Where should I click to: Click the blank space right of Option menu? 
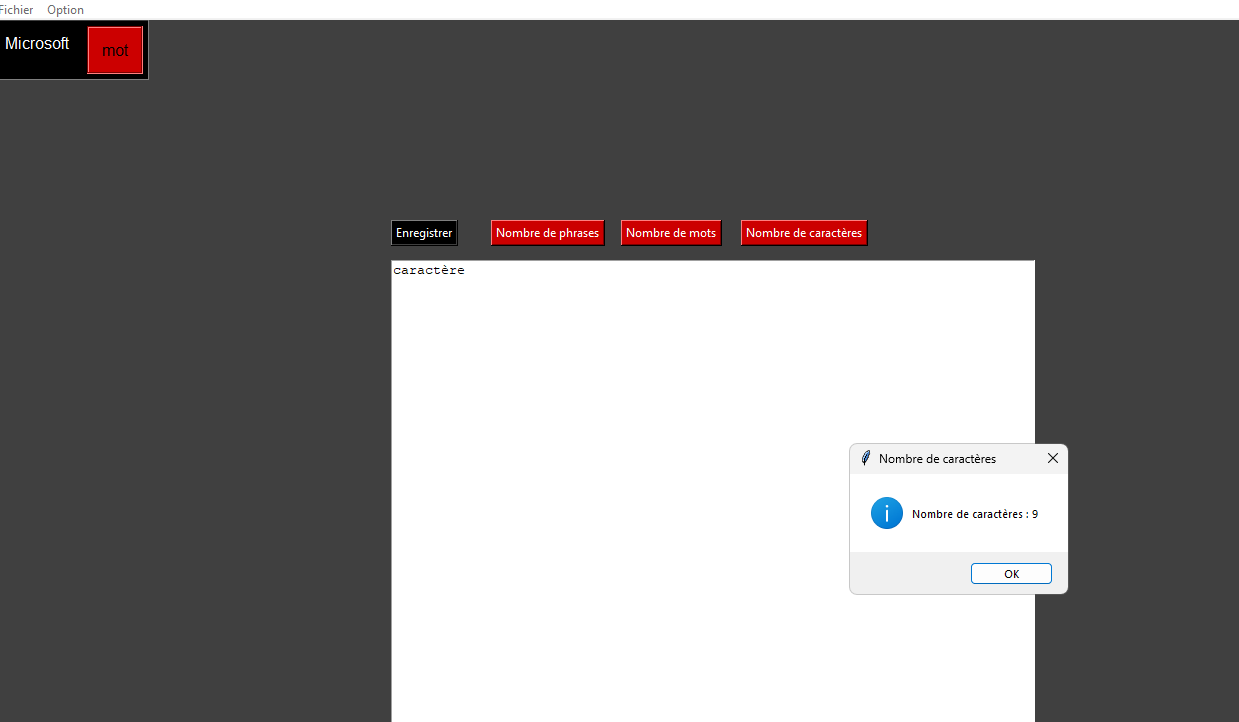(600, 10)
